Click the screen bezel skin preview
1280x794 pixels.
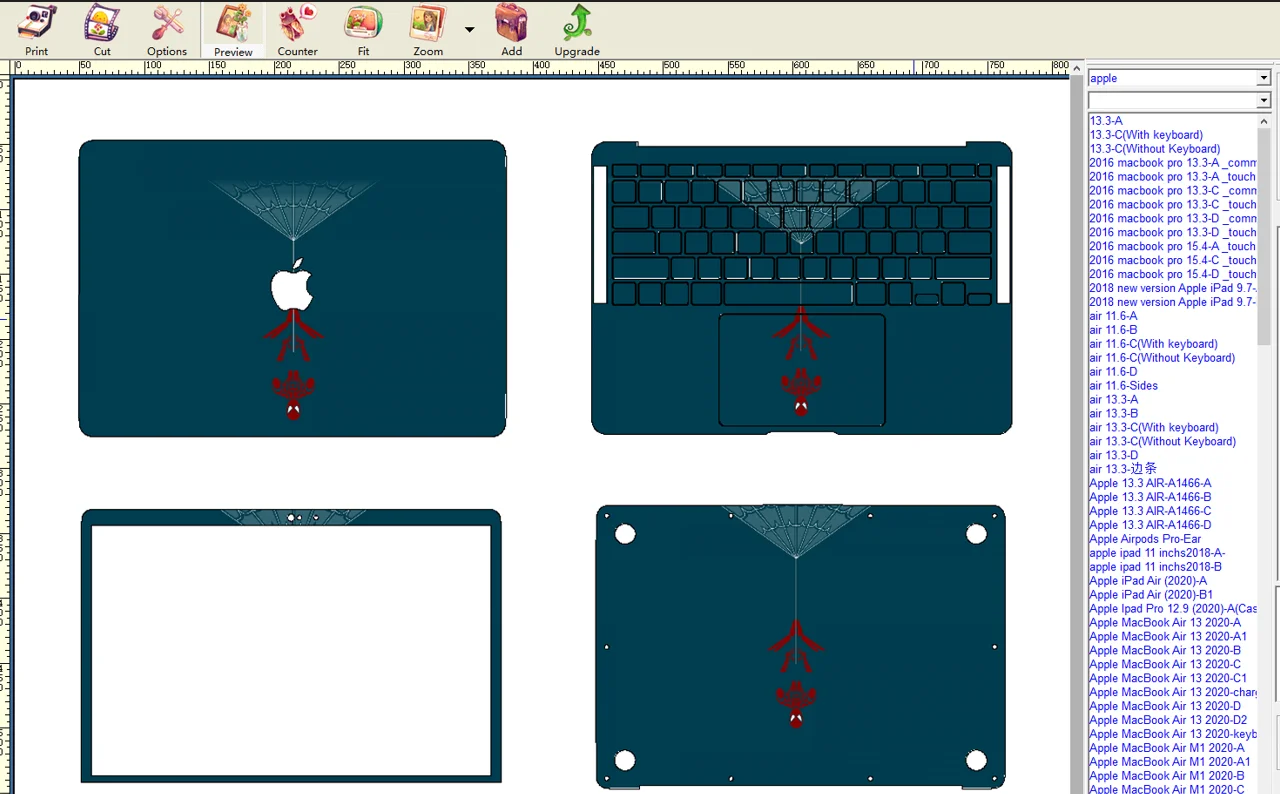291,646
